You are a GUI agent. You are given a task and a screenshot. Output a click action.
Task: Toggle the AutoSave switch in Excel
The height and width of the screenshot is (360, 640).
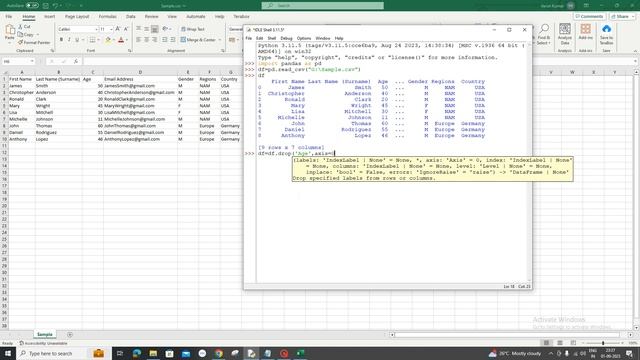(32, 6)
